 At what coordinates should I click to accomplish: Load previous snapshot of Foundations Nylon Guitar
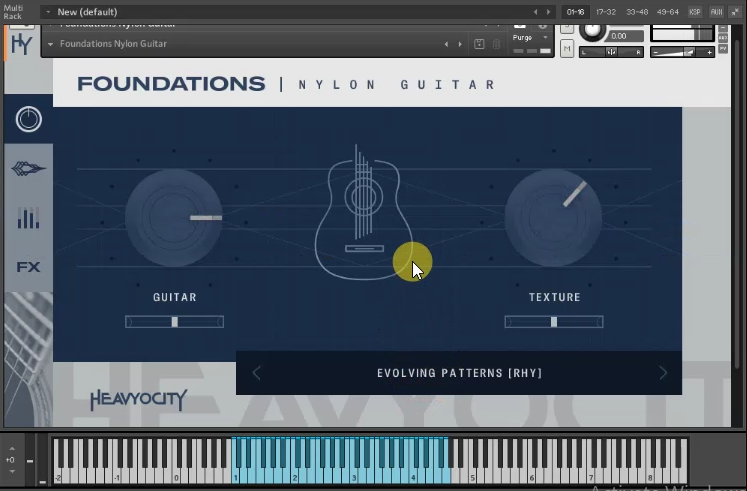click(446, 44)
